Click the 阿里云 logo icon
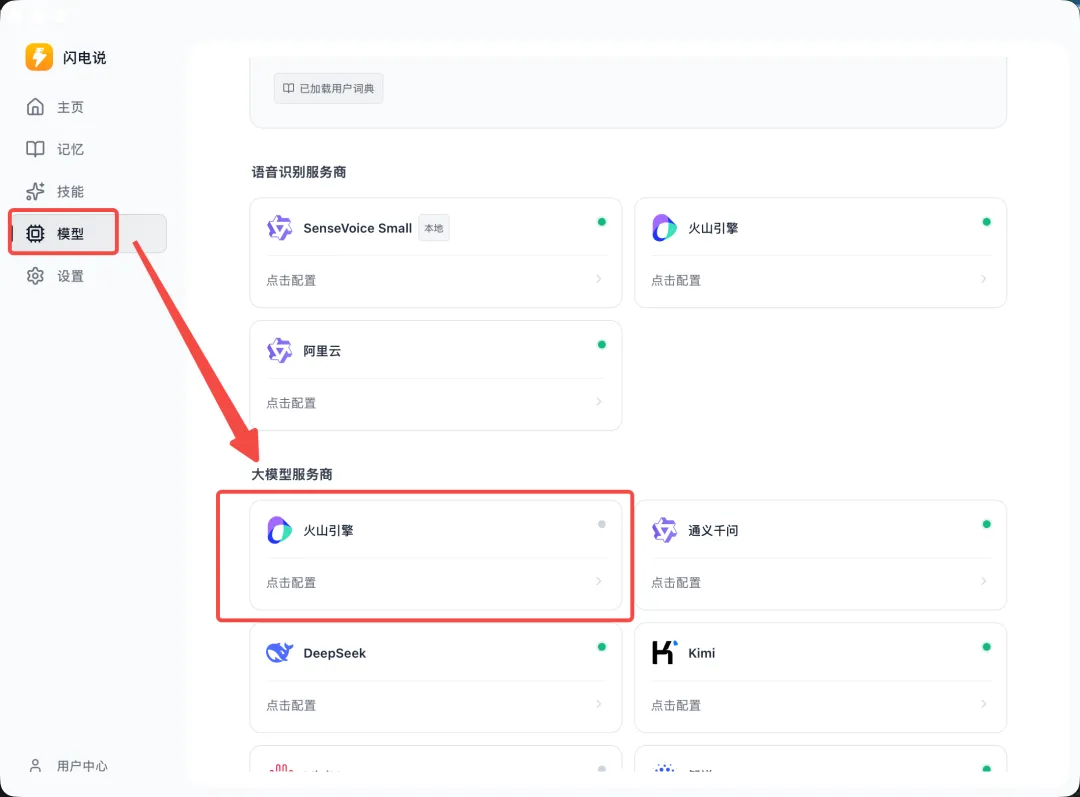Screen dimensions: 1080x797 click(x=280, y=351)
